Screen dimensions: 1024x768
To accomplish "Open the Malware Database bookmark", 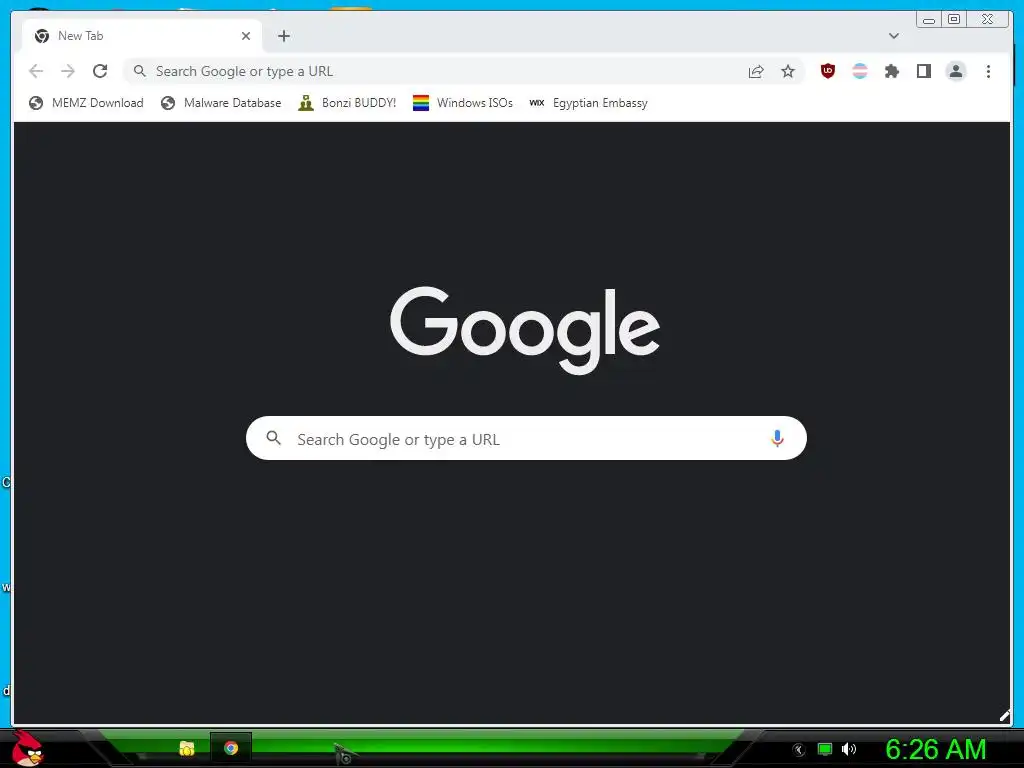I will tap(221, 103).
